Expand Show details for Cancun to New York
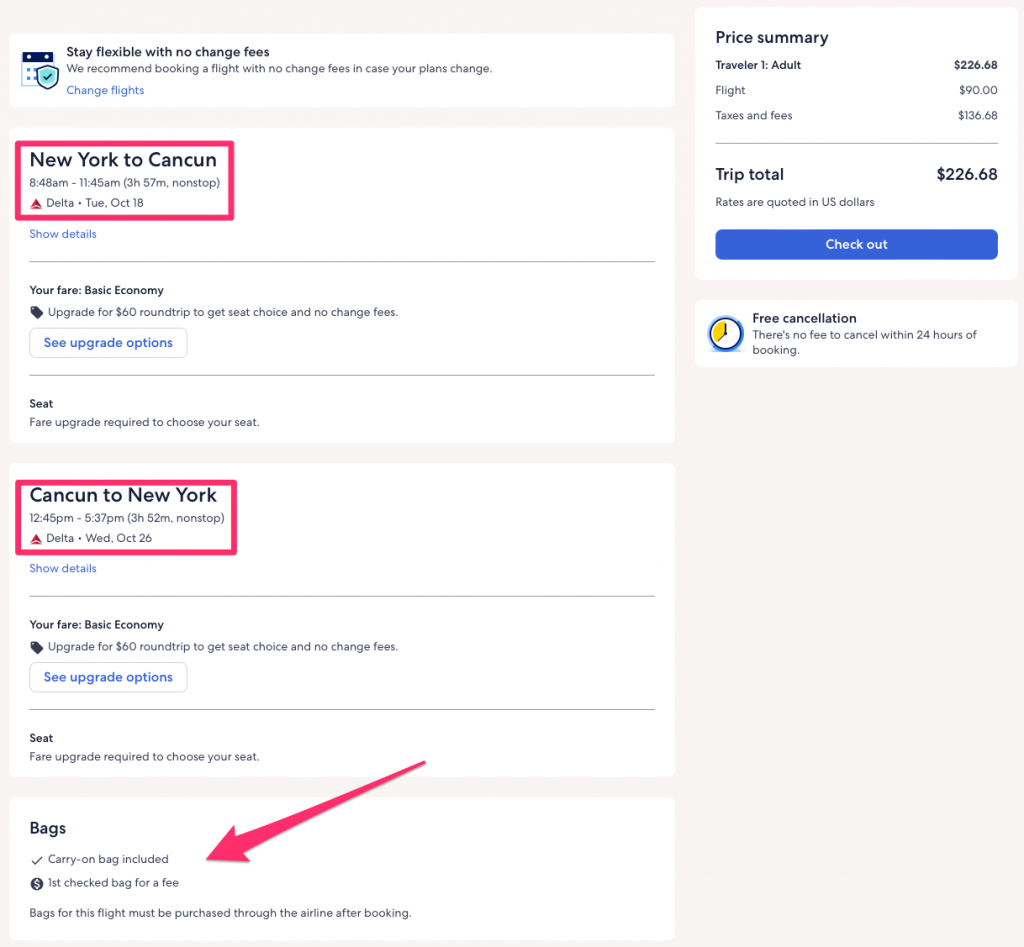This screenshot has height=947, width=1024. (x=63, y=568)
